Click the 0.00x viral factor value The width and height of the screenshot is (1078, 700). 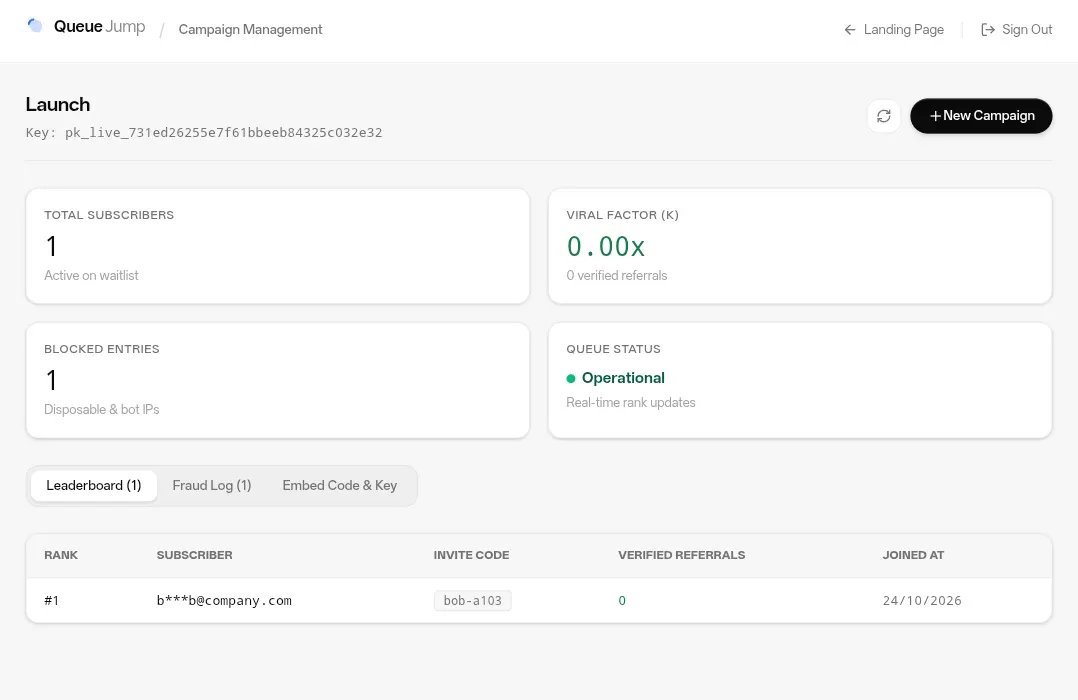[x=606, y=246]
